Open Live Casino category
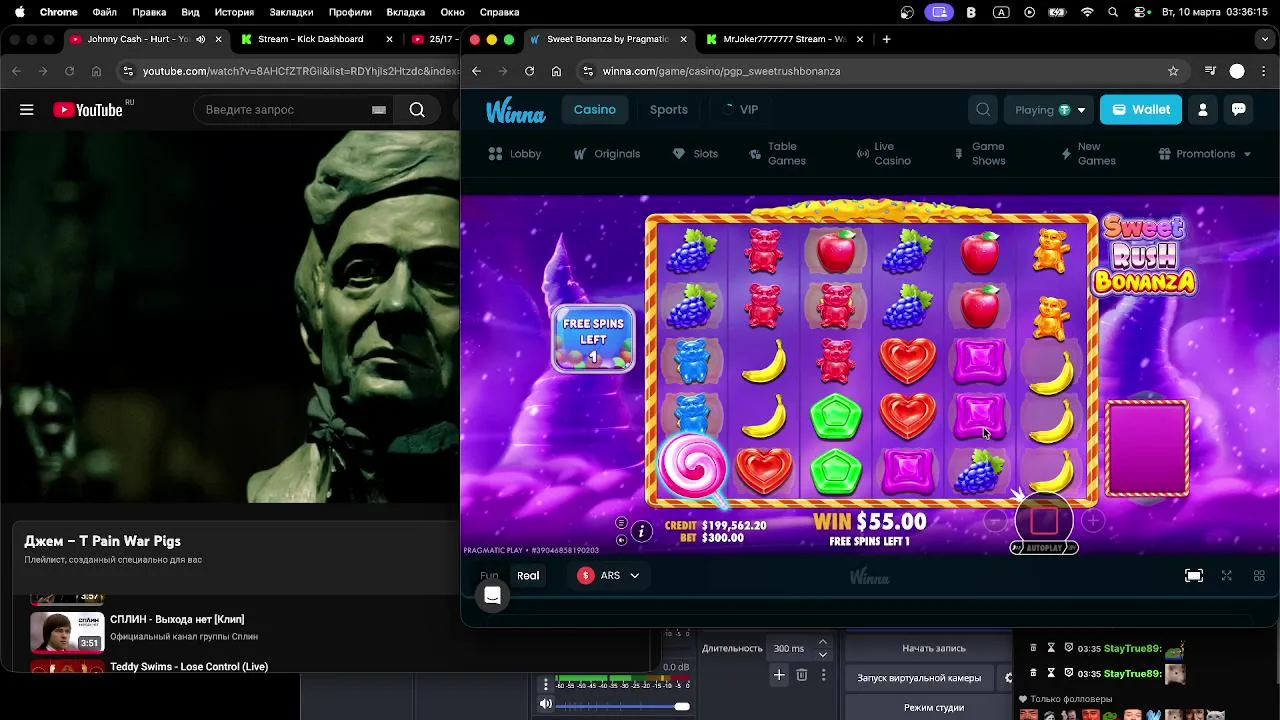The height and width of the screenshot is (720, 1280). tap(884, 154)
